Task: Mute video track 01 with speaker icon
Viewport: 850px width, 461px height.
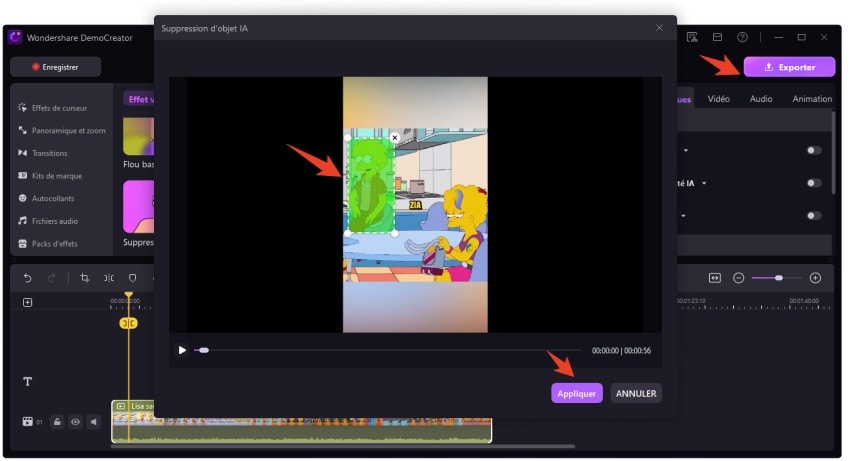Action: [x=94, y=421]
